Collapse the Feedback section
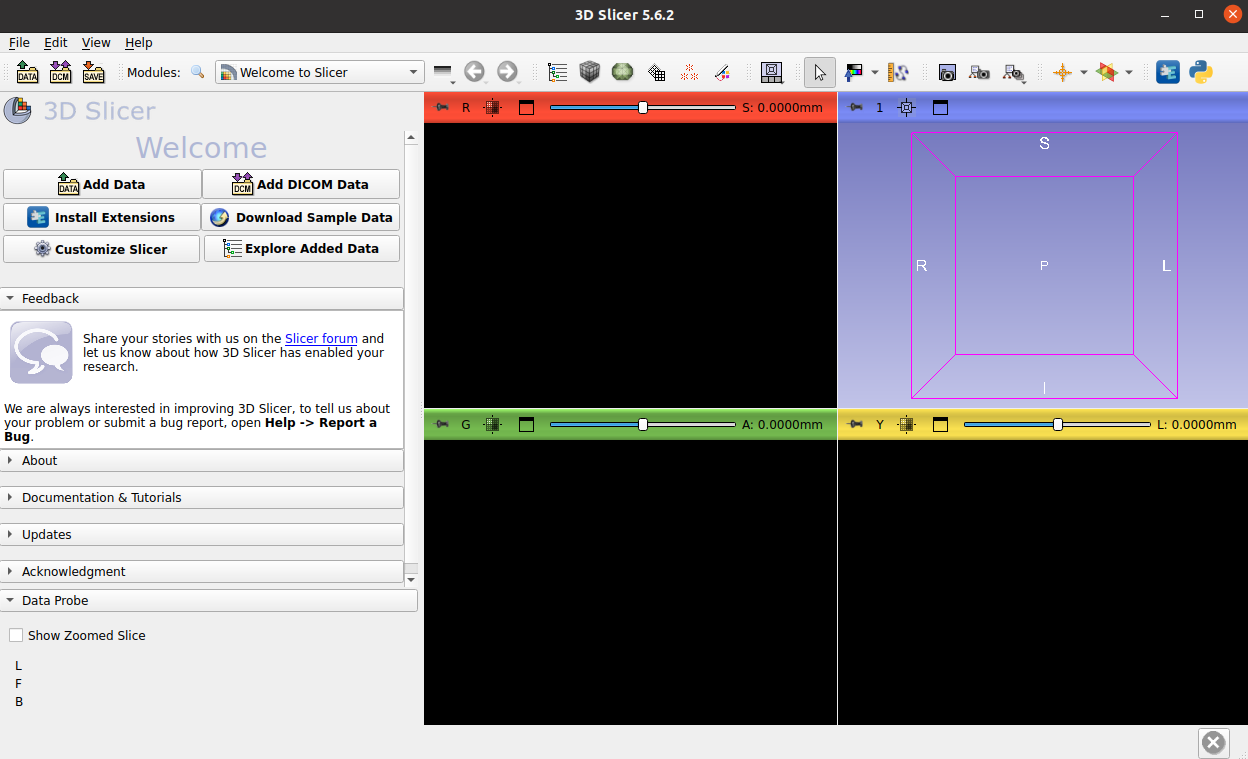 click(202, 298)
